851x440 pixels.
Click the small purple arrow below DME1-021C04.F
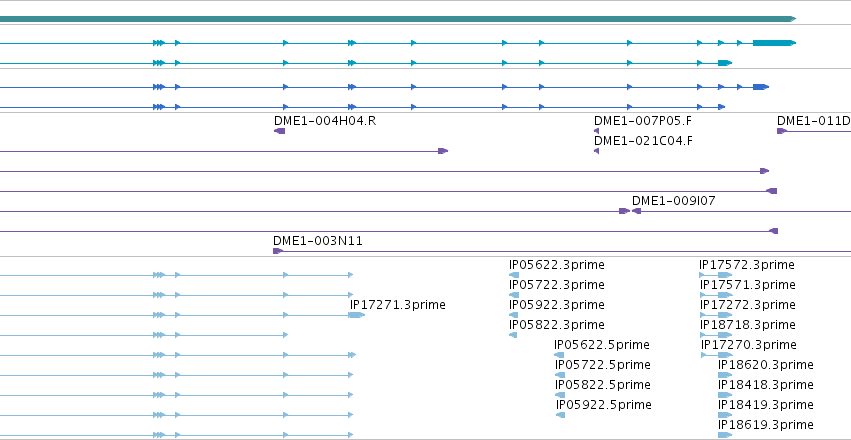point(596,151)
